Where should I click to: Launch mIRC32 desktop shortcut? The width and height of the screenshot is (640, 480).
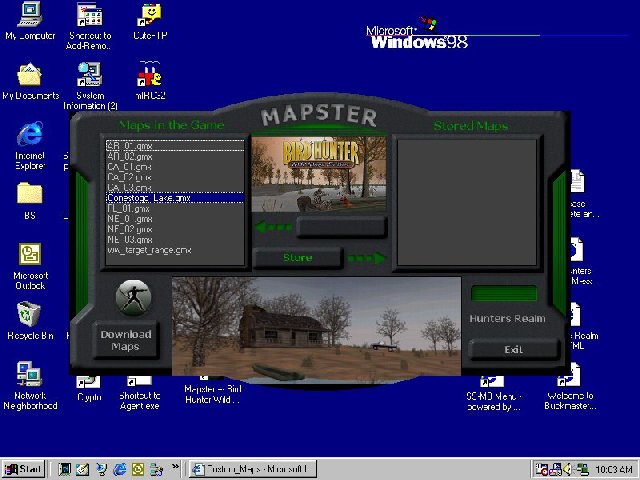(x=150, y=80)
